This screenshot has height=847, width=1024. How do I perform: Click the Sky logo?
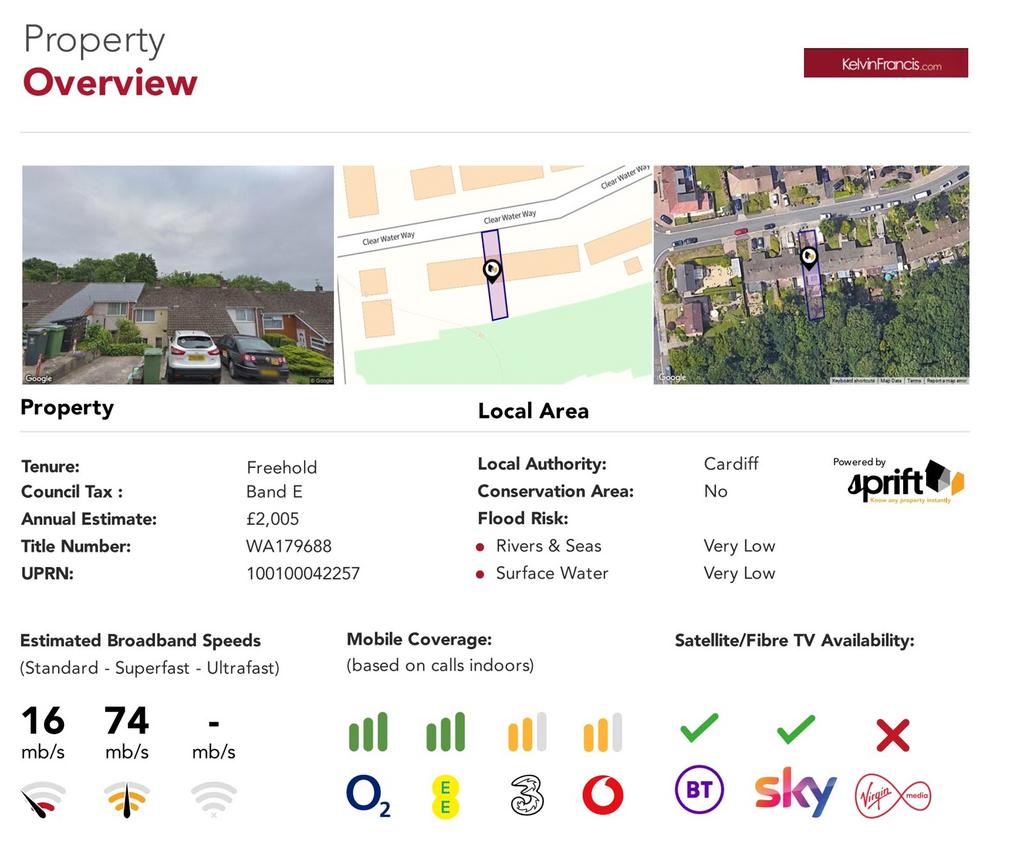pyautogui.click(x=795, y=791)
